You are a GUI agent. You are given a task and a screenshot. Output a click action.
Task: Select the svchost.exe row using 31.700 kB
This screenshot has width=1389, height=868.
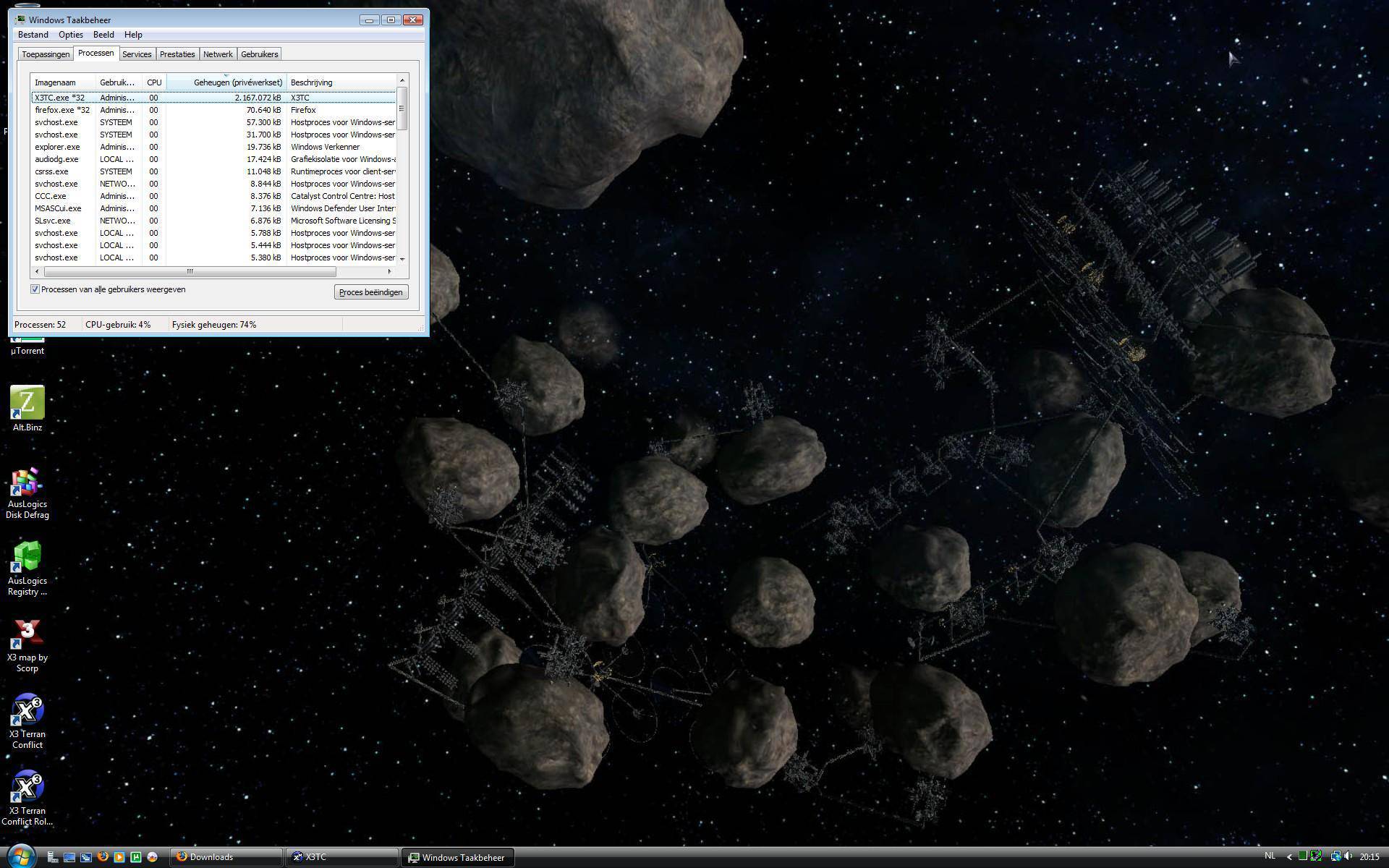coord(213,135)
